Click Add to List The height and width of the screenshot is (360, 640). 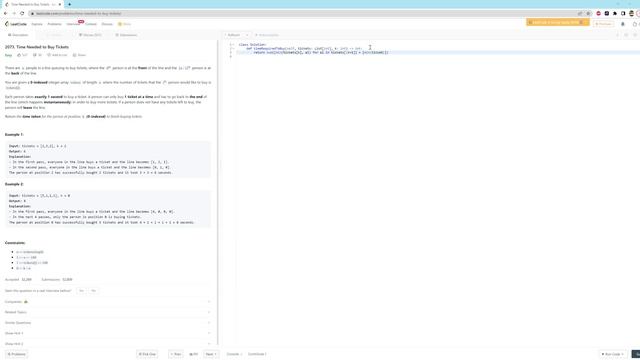click(57, 55)
